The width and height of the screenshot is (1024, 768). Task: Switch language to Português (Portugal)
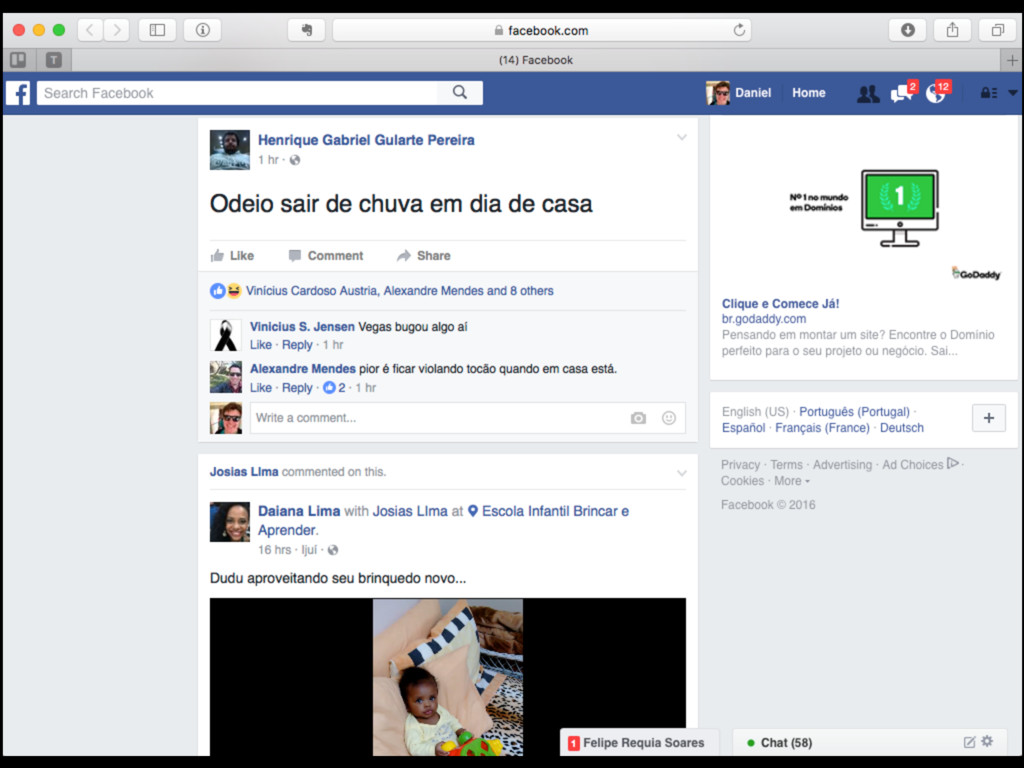[854, 411]
